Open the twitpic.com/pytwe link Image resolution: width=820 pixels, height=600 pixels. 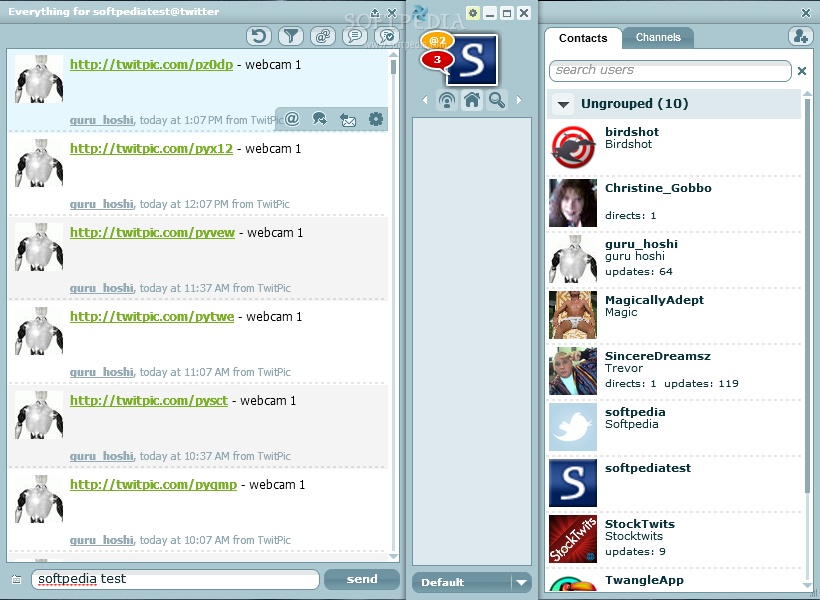point(152,317)
